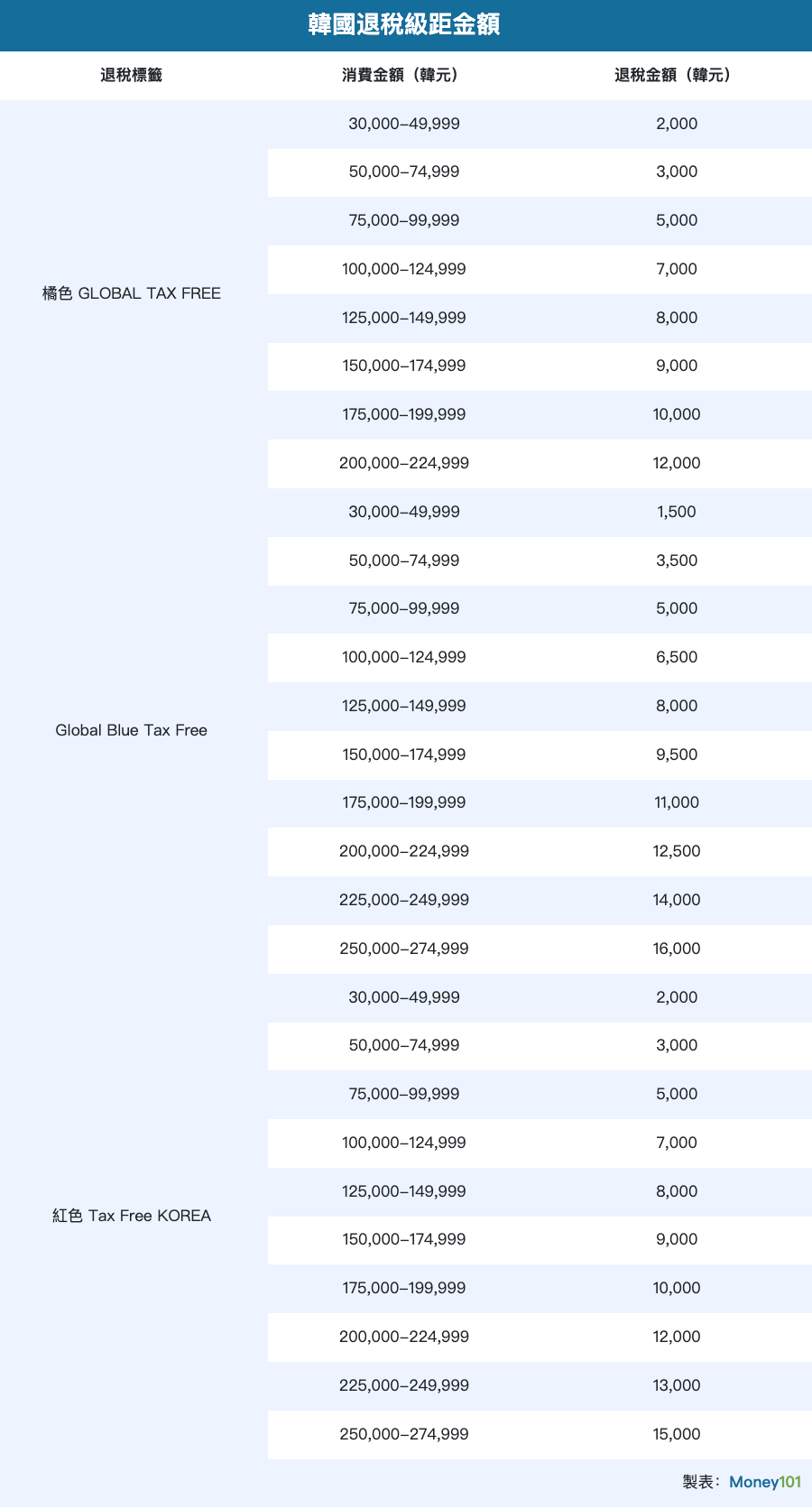Click the 退稅標籤 column header

[132, 76]
